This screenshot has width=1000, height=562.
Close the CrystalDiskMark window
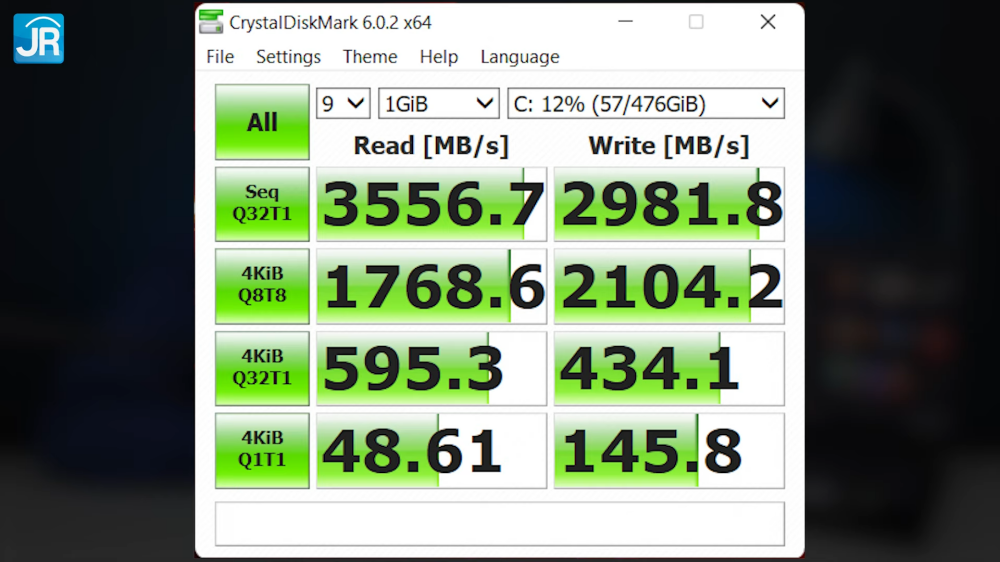pyautogui.click(x=767, y=22)
